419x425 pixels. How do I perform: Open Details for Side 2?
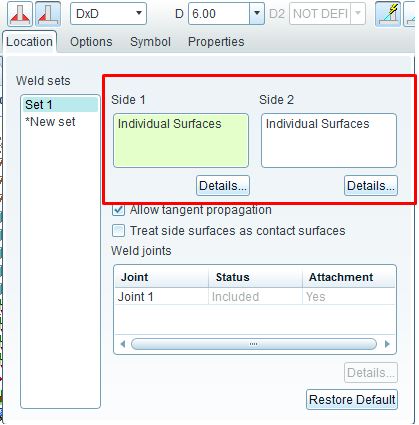(x=371, y=186)
